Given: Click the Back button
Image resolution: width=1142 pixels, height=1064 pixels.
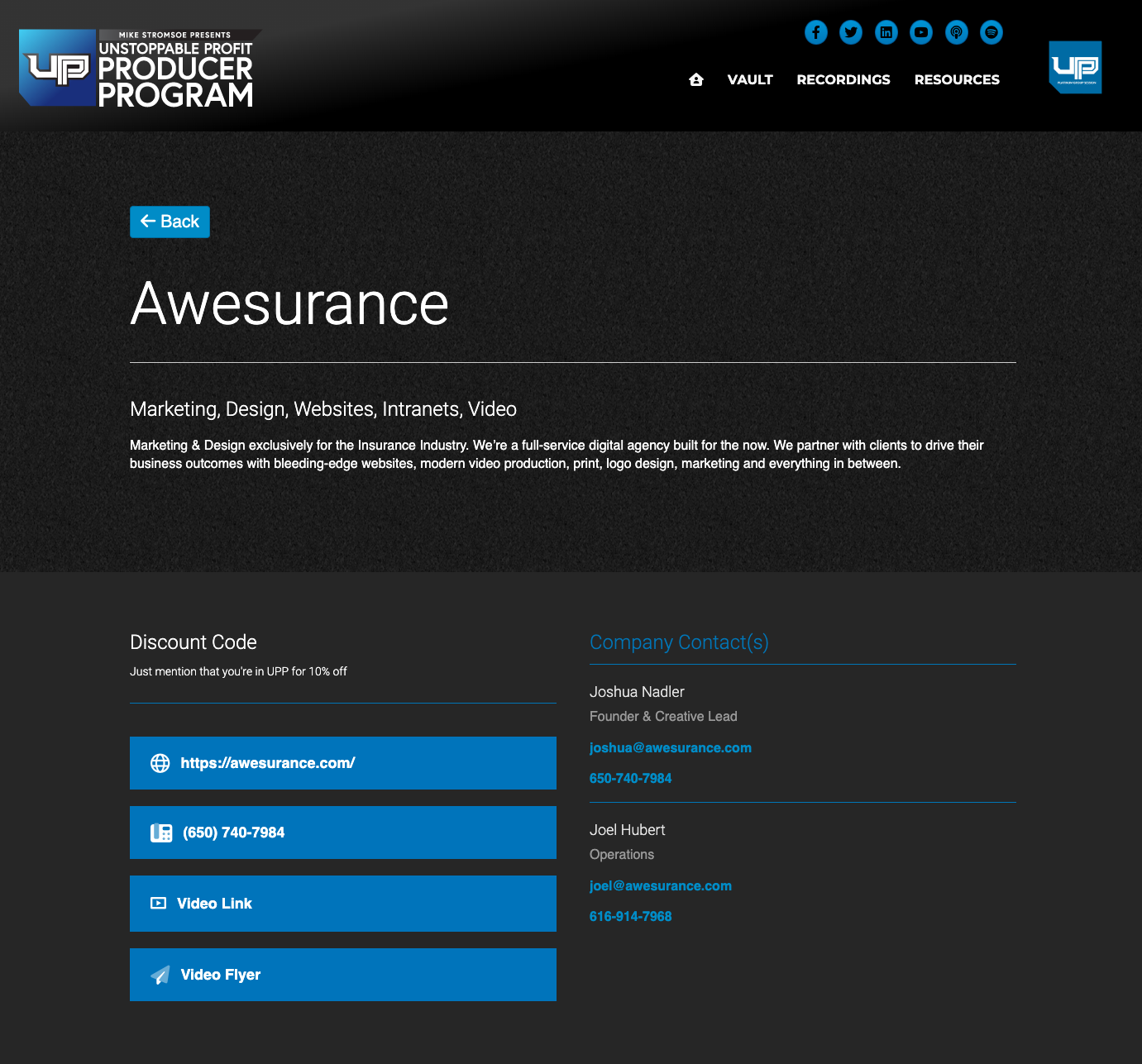Looking at the screenshot, I should (170, 222).
